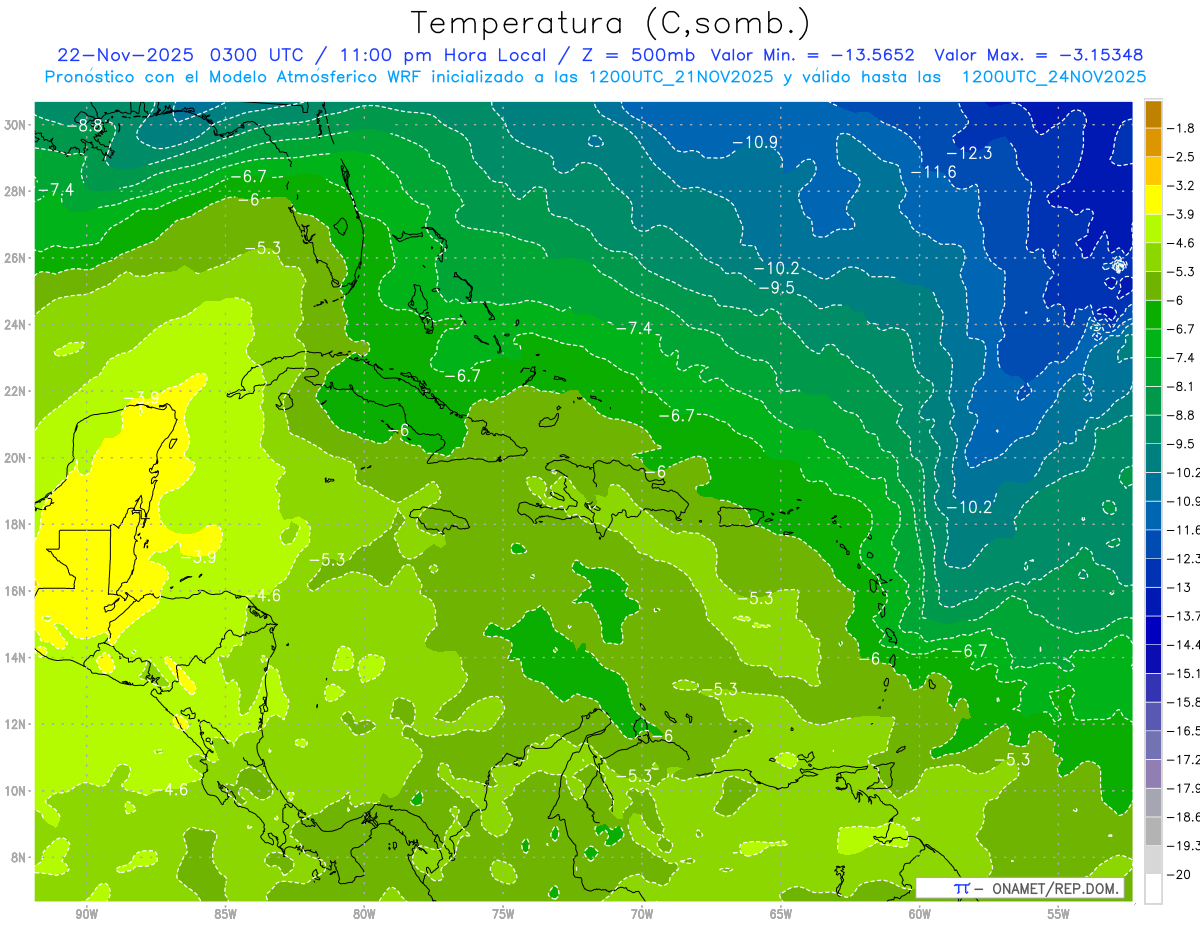Select the dark blue legend swatch between -13.7 and -14.4
Screen dimensions: 1200x927
[1153, 630]
